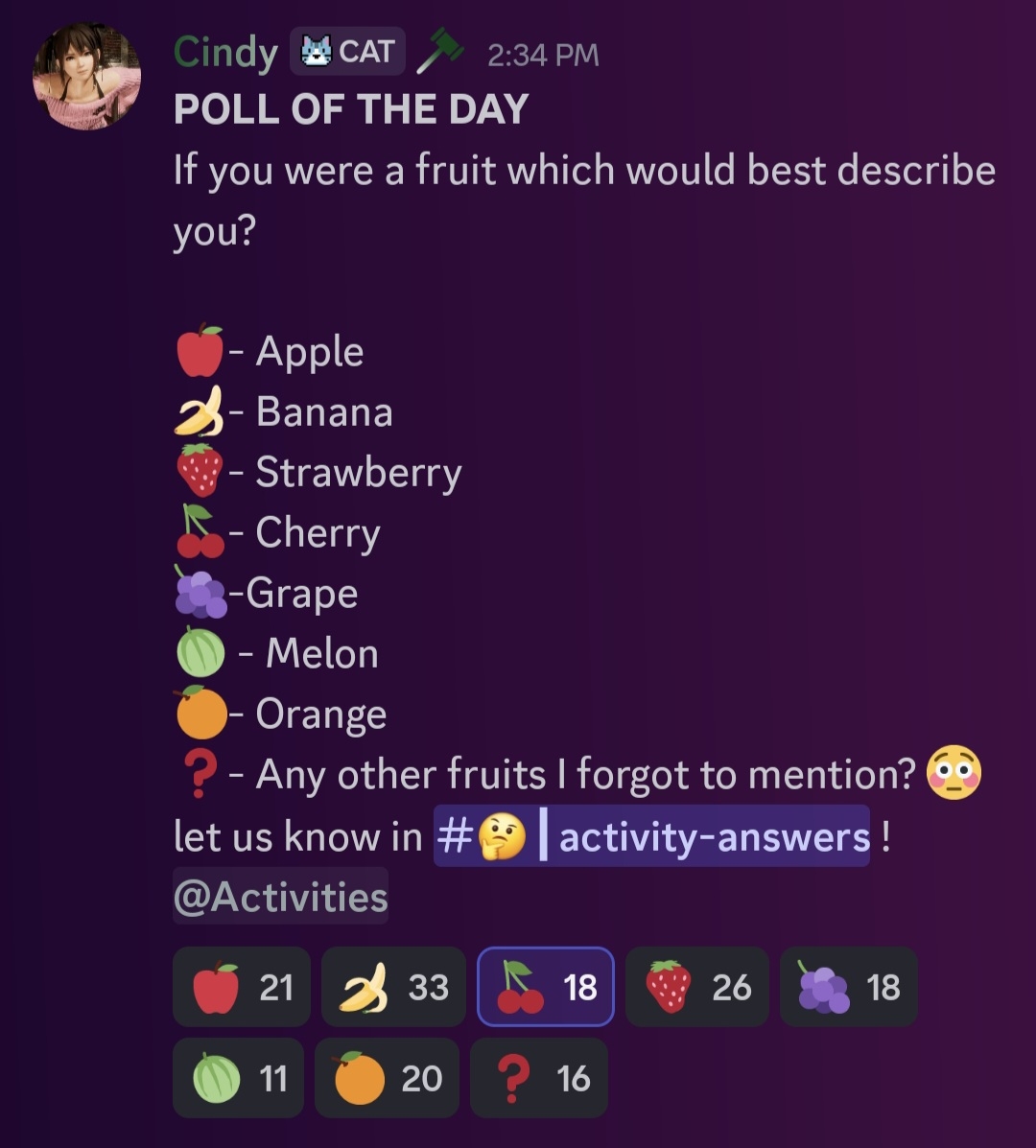Click the @Activities role mention
This screenshot has width=1036, height=1148.
(280, 897)
